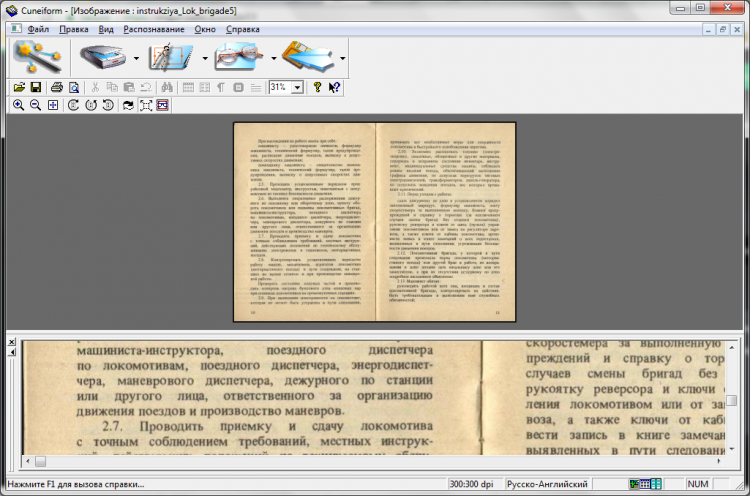The image size is (750, 496).
Task: Zoom in with the magnifier plus icon
Action: click(x=20, y=105)
